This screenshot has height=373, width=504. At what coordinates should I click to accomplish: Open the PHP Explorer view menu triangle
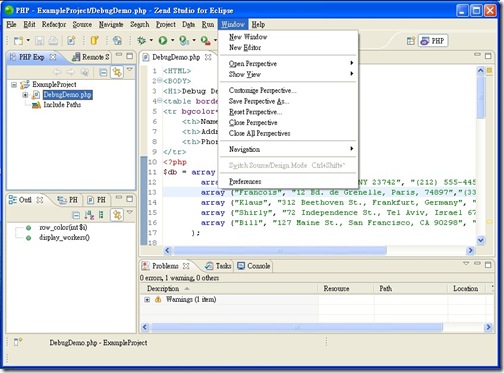pos(130,70)
